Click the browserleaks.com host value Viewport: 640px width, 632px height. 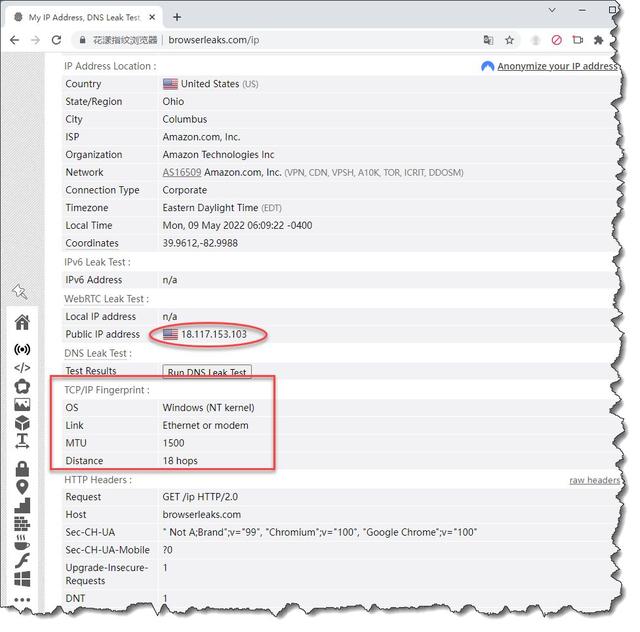(202, 514)
